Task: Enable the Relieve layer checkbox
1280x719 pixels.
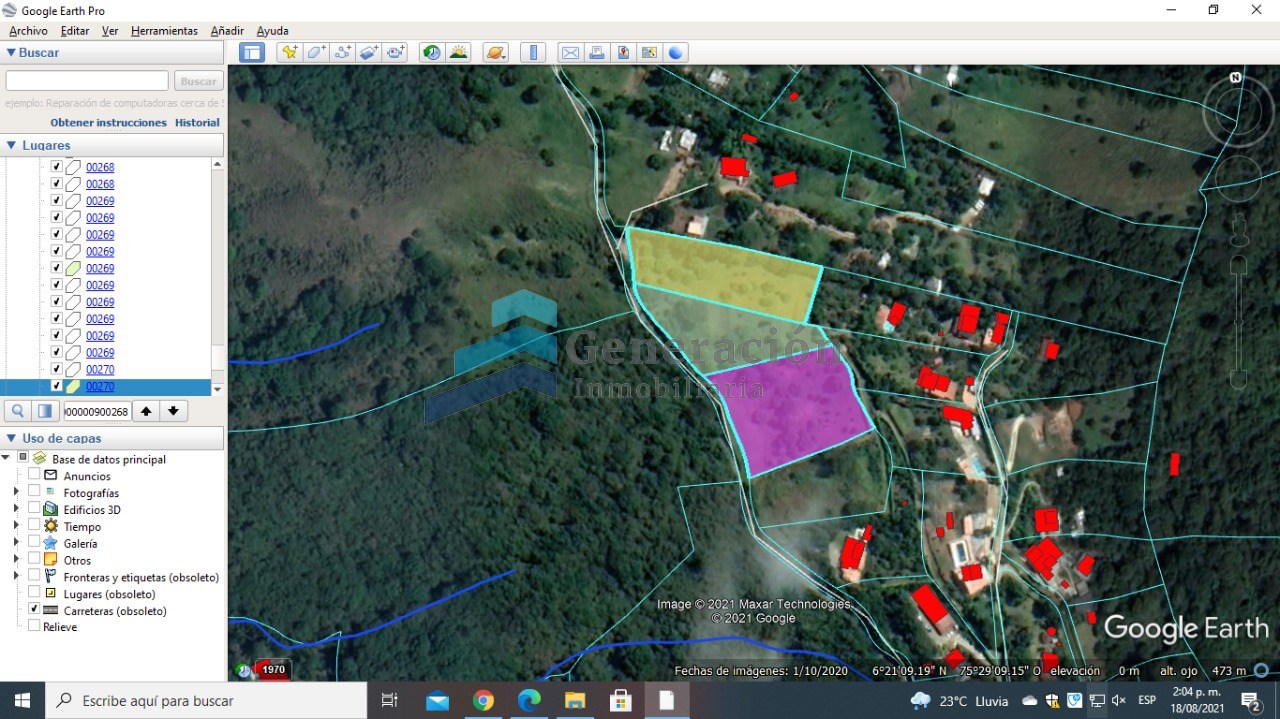Action: 34,626
